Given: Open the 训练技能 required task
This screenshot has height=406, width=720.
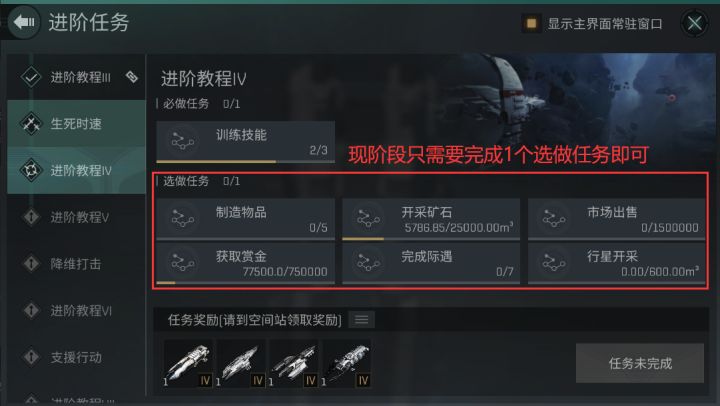Looking at the screenshot, I should (245, 142).
